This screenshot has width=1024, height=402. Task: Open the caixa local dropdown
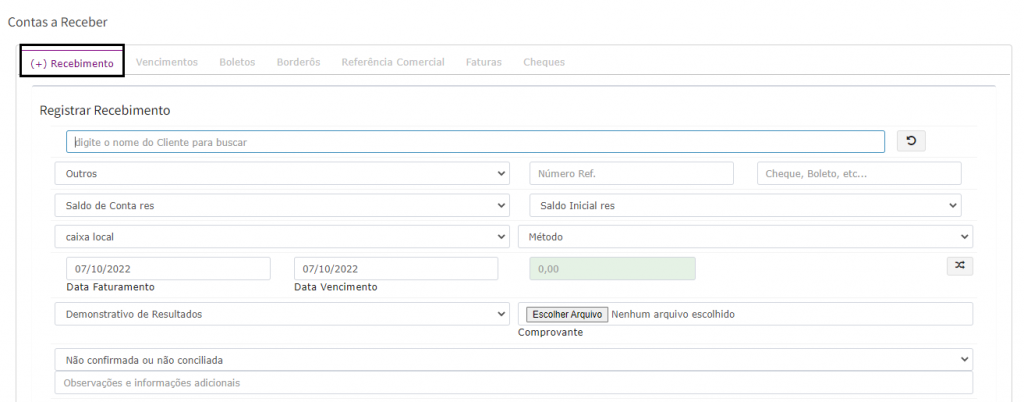(282, 237)
